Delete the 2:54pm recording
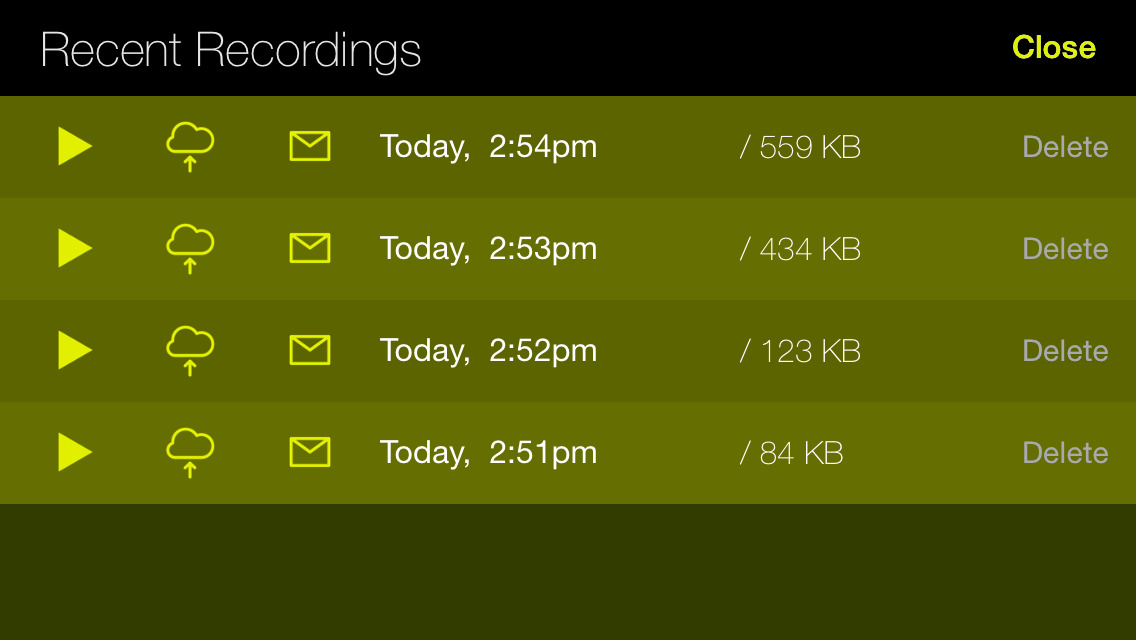Image resolution: width=1136 pixels, height=640 pixels. pos(1065,147)
